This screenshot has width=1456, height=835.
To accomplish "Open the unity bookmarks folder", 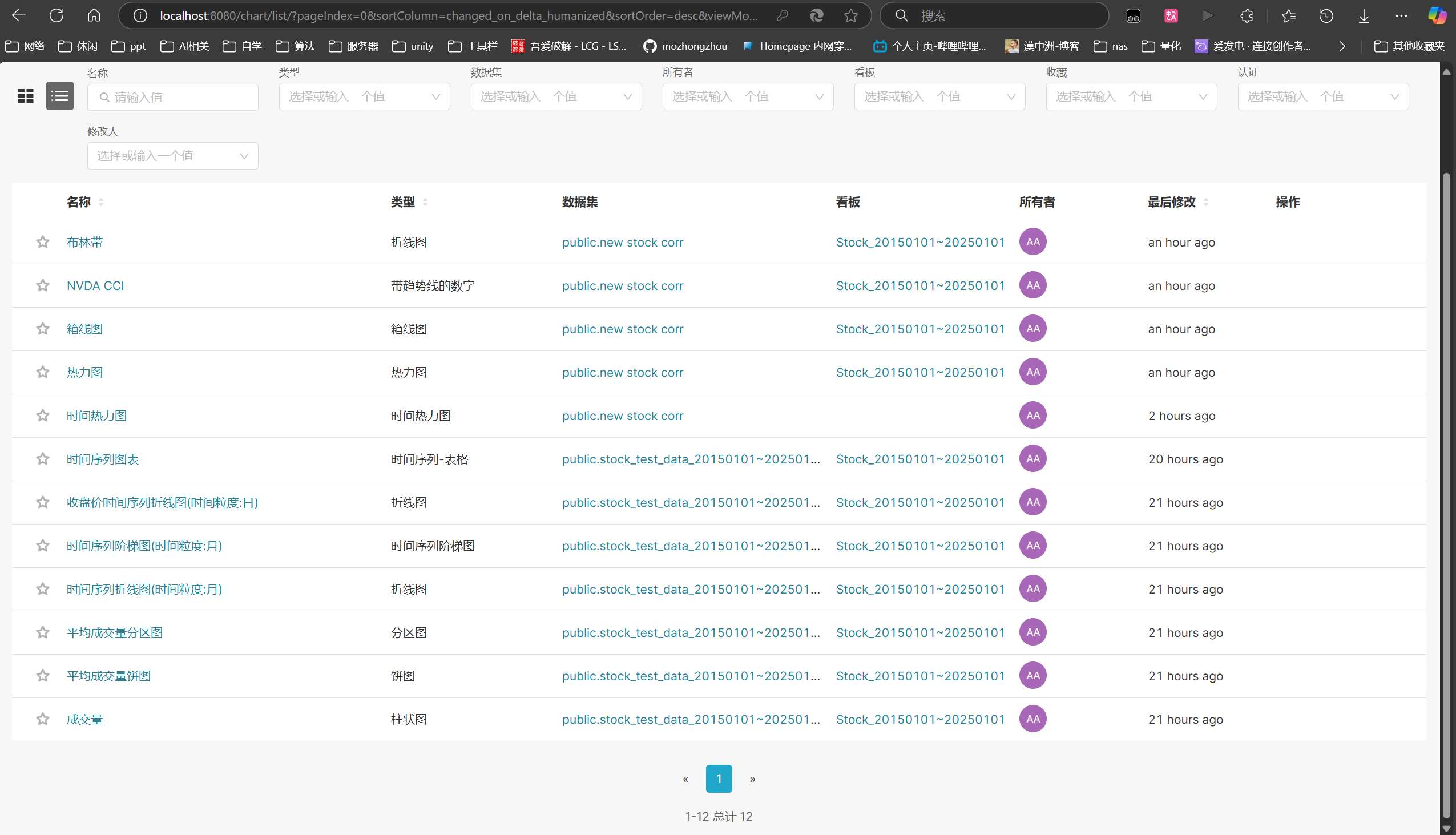I will point(413,46).
